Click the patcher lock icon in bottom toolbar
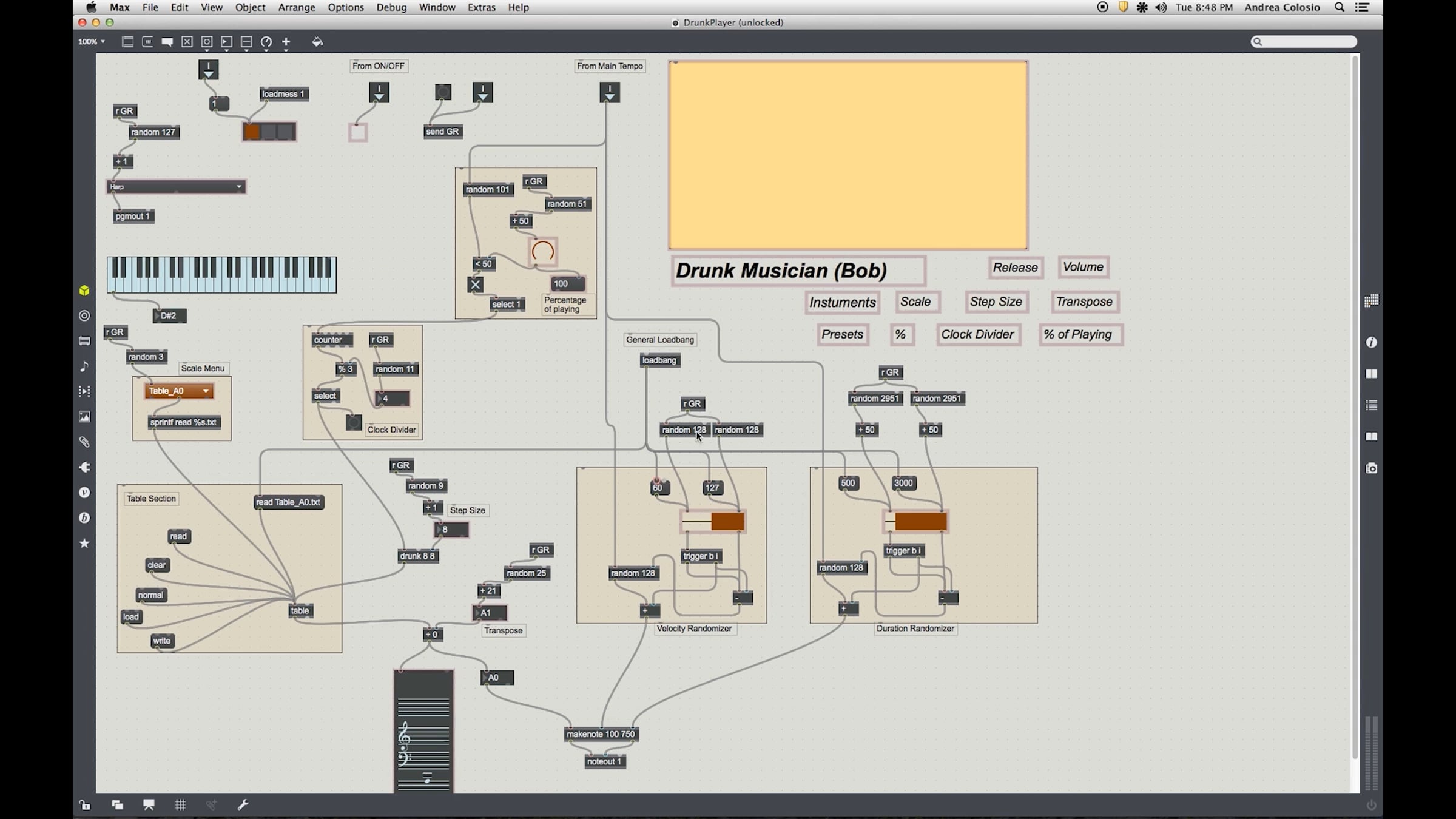The height and width of the screenshot is (819, 1456). pos(84,805)
